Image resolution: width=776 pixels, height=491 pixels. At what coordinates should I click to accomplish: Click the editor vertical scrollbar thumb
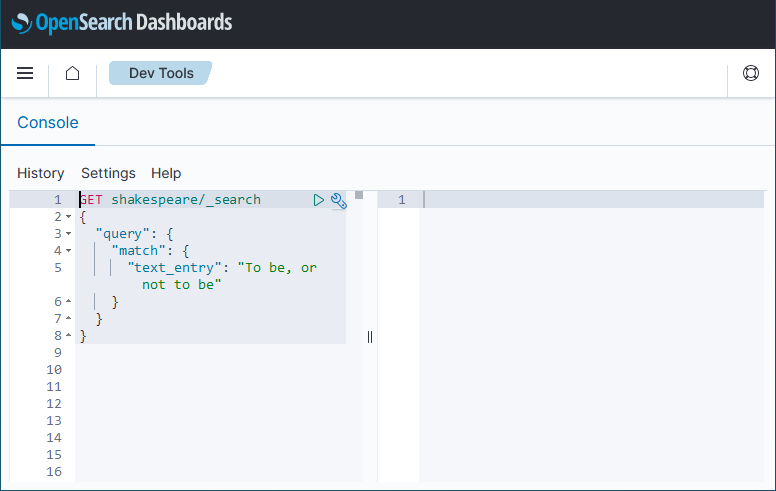(x=359, y=195)
